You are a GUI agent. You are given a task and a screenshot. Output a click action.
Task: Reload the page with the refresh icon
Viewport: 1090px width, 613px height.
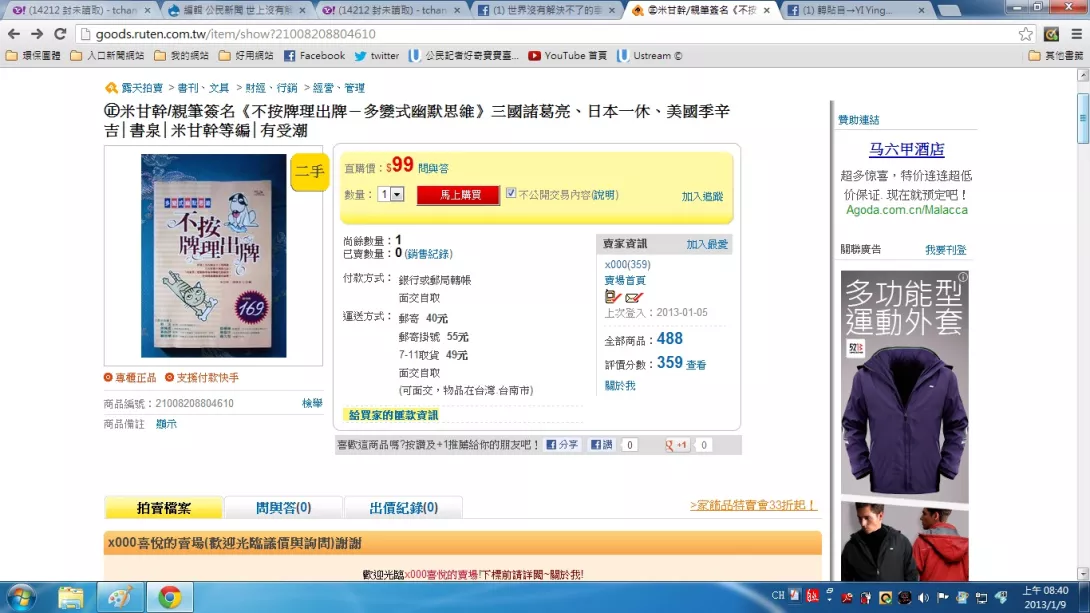point(60,33)
